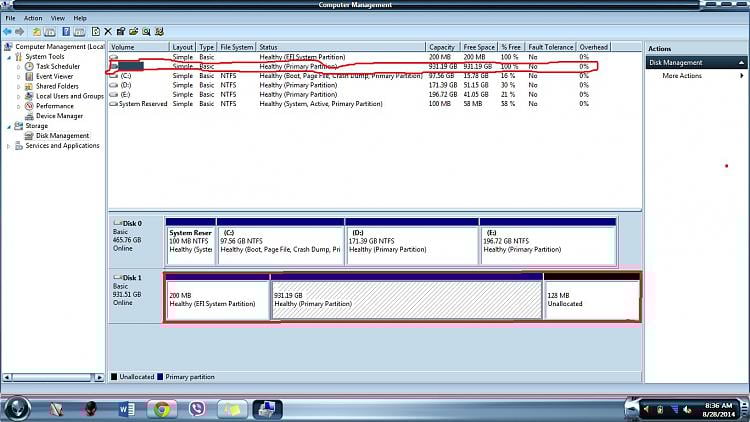Click the blue Primary partition legend swatch
This screenshot has width=750, height=422.
(x=160, y=377)
